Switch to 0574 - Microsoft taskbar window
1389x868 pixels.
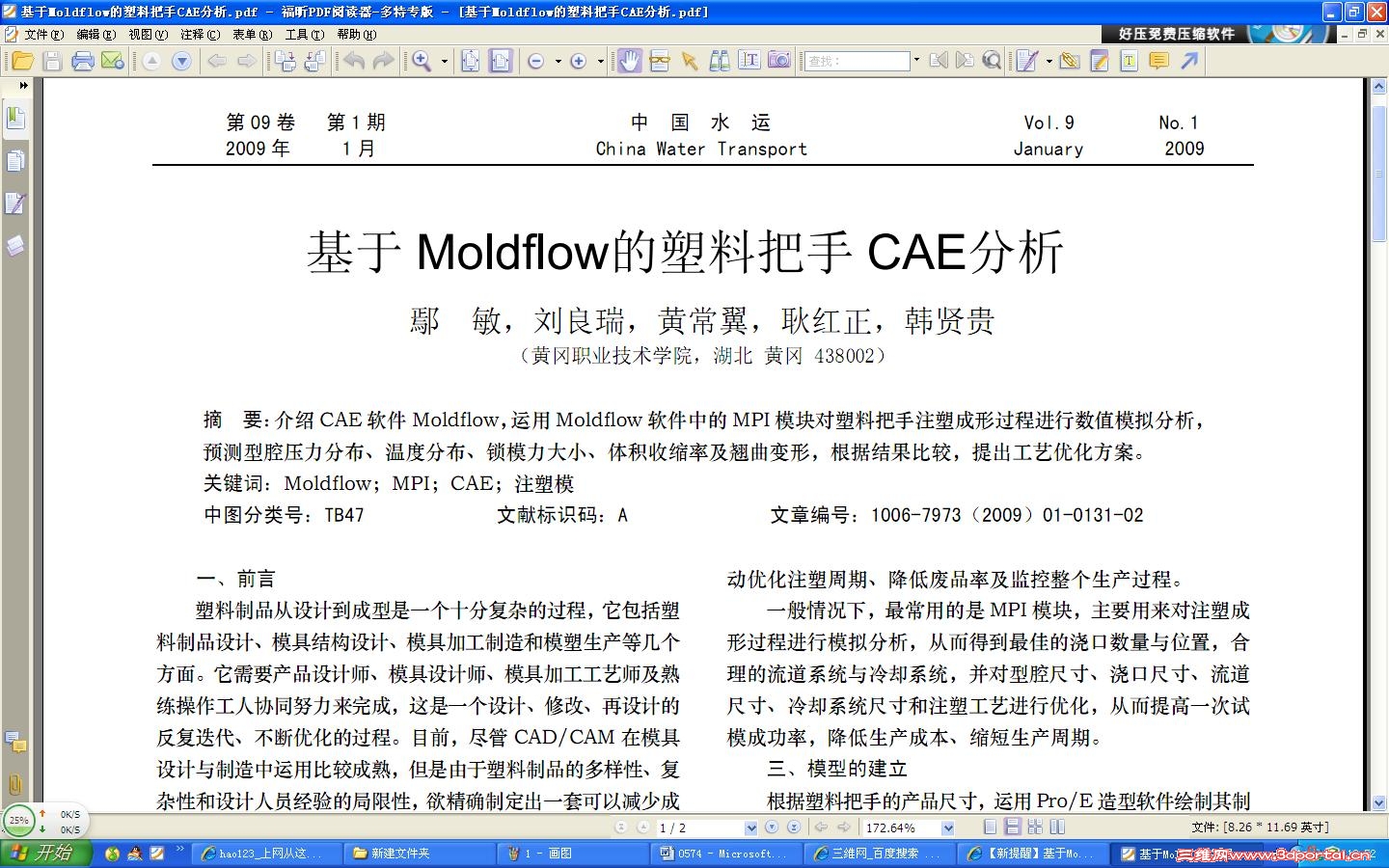[726, 854]
